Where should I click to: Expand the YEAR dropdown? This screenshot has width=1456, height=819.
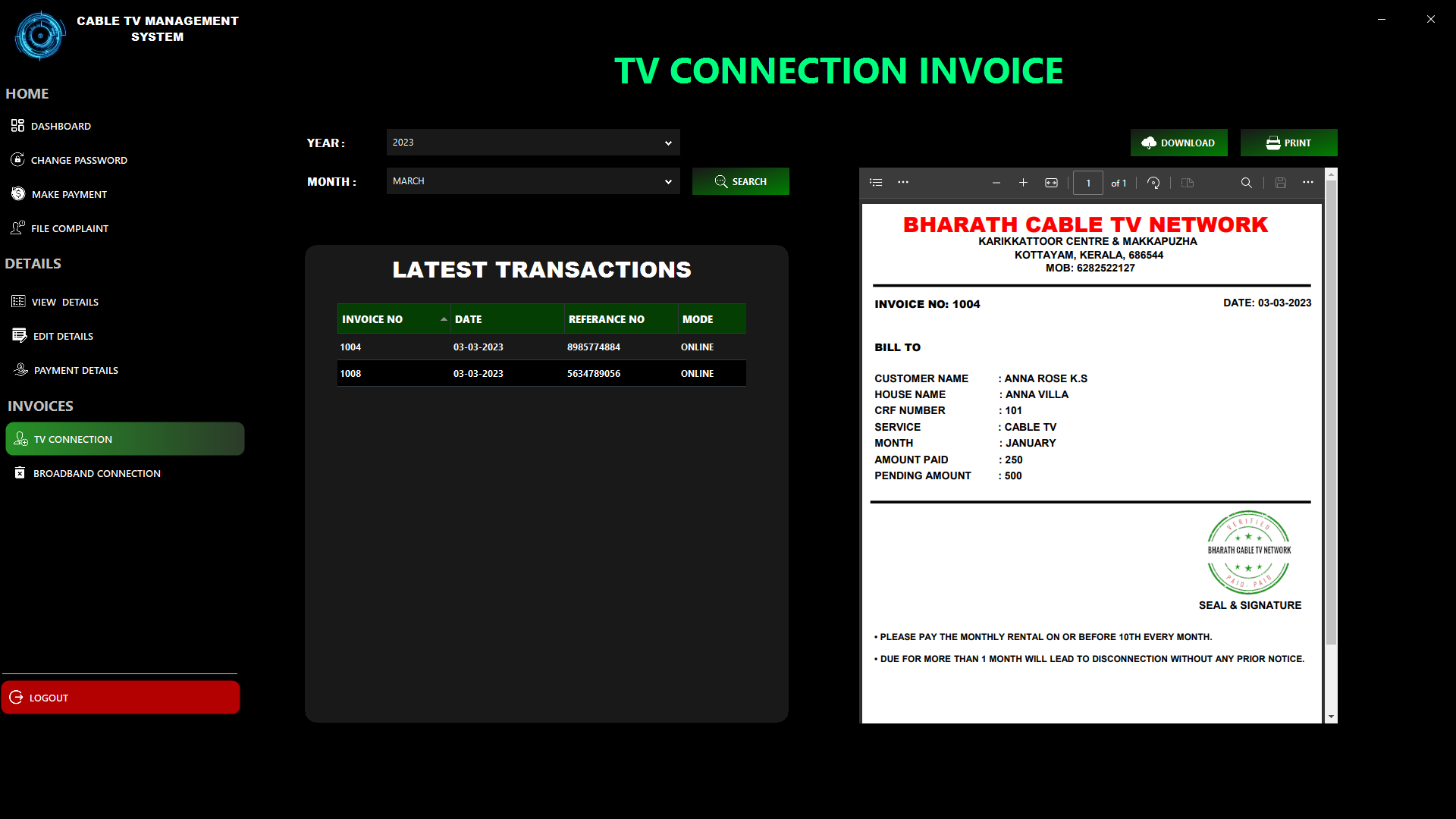click(x=667, y=143)
